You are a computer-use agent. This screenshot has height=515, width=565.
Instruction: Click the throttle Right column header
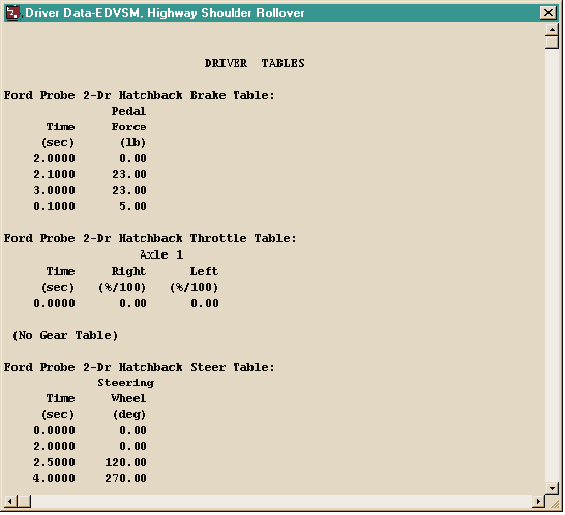[129, 271]
